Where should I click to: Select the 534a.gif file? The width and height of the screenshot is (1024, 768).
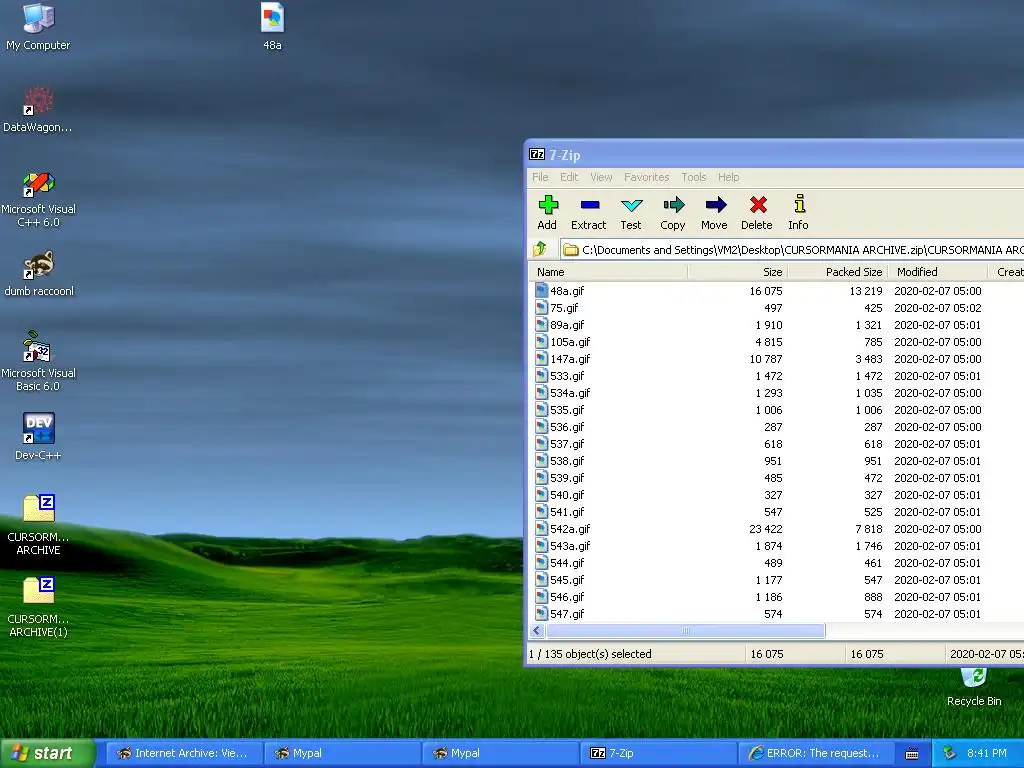[x=570, y=392]
